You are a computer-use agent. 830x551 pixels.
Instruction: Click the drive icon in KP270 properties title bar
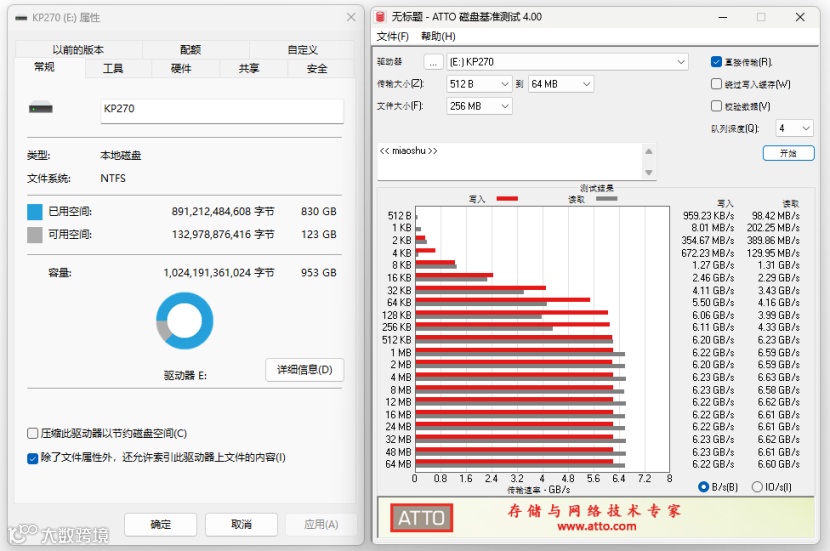(x=21, y=18)
